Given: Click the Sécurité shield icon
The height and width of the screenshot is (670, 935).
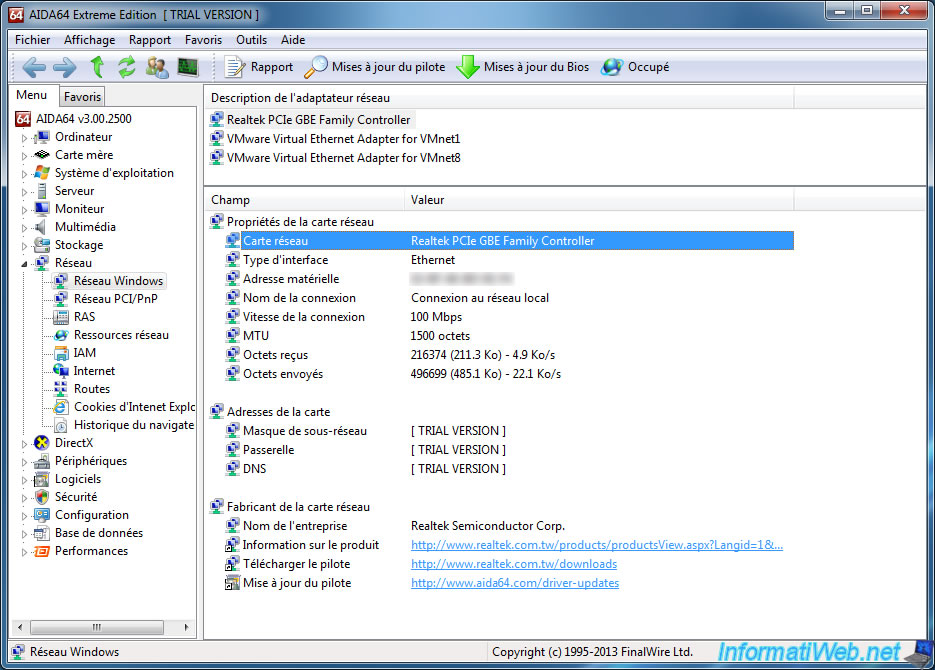Looking at the screenshot, I should [42, 497].
